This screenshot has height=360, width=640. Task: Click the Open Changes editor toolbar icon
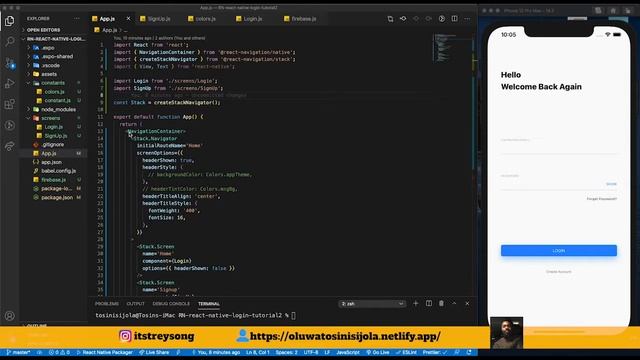(x=390, y=19)
